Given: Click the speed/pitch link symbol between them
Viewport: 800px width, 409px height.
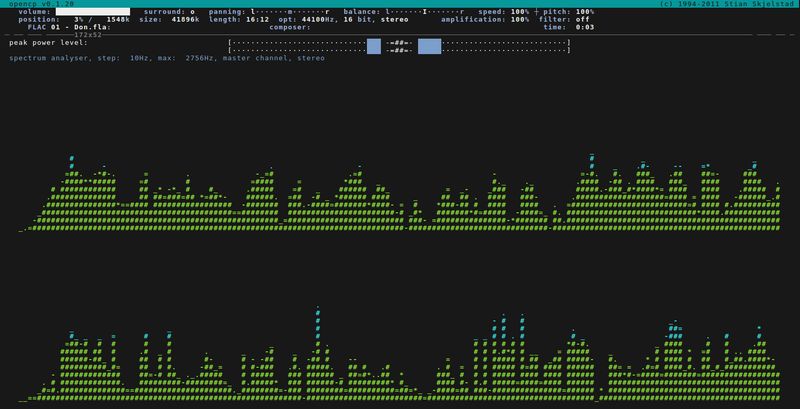Looking at the screenshot, I should click(x=536, y=11).
